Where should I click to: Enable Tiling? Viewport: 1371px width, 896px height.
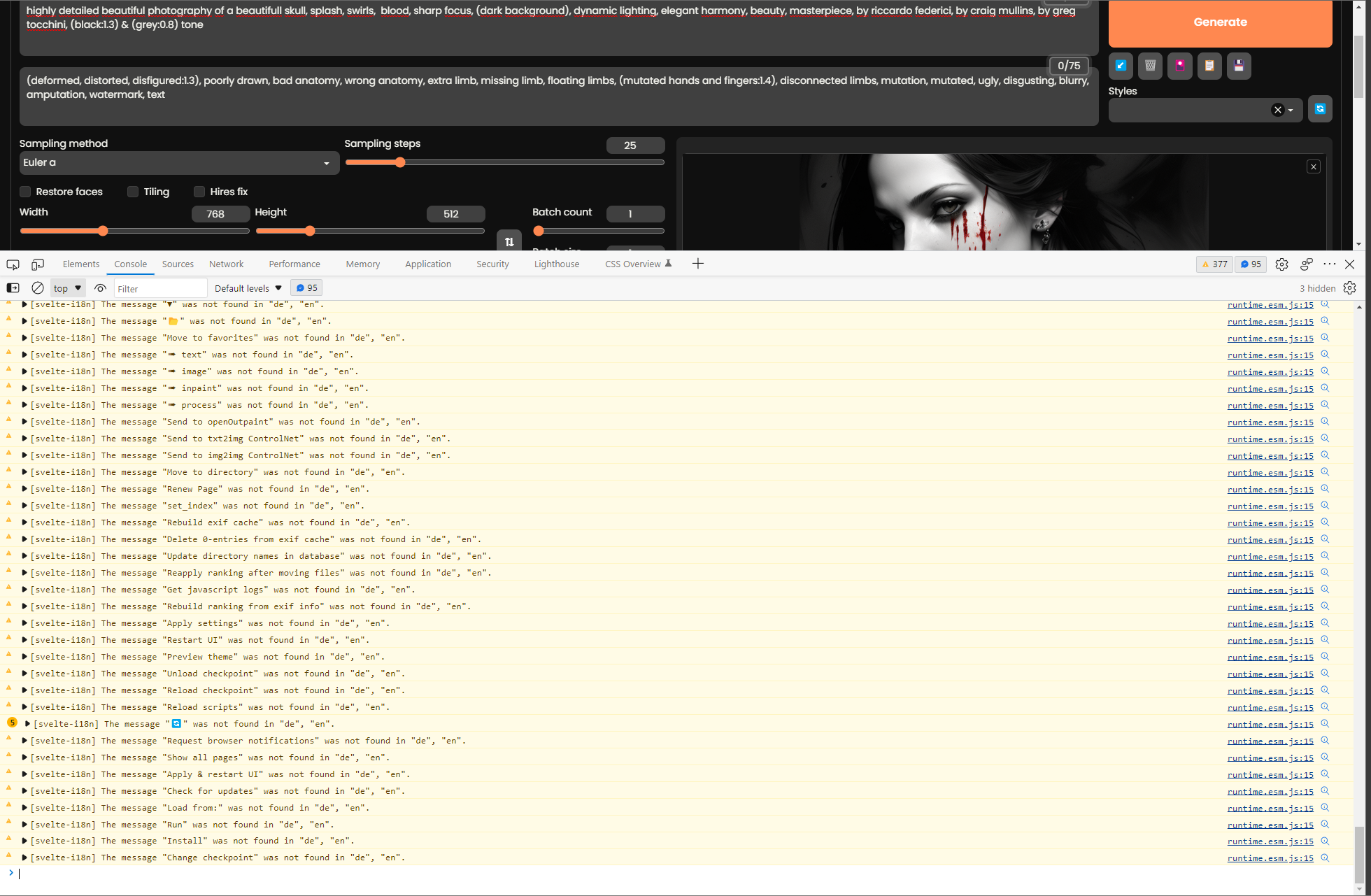tap(133, 192)
